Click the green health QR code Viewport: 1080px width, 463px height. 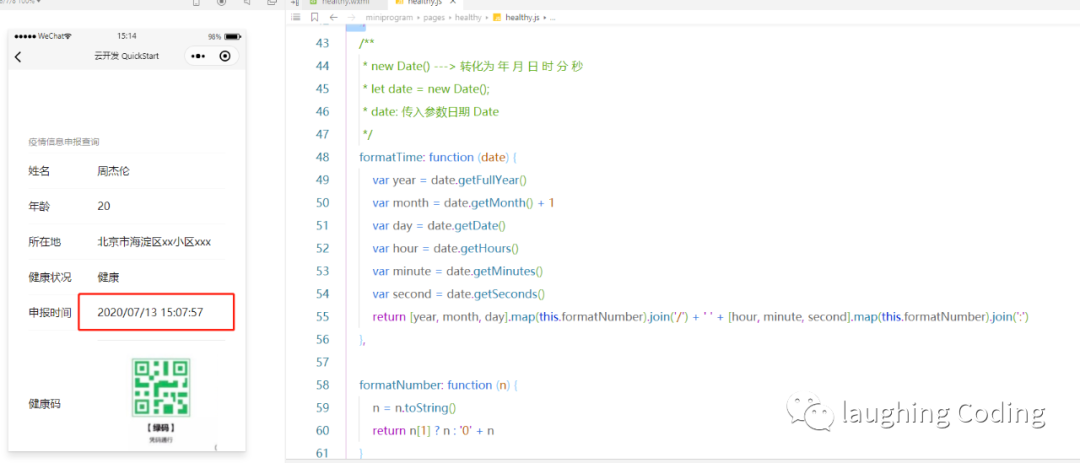(x=161, y=388)
